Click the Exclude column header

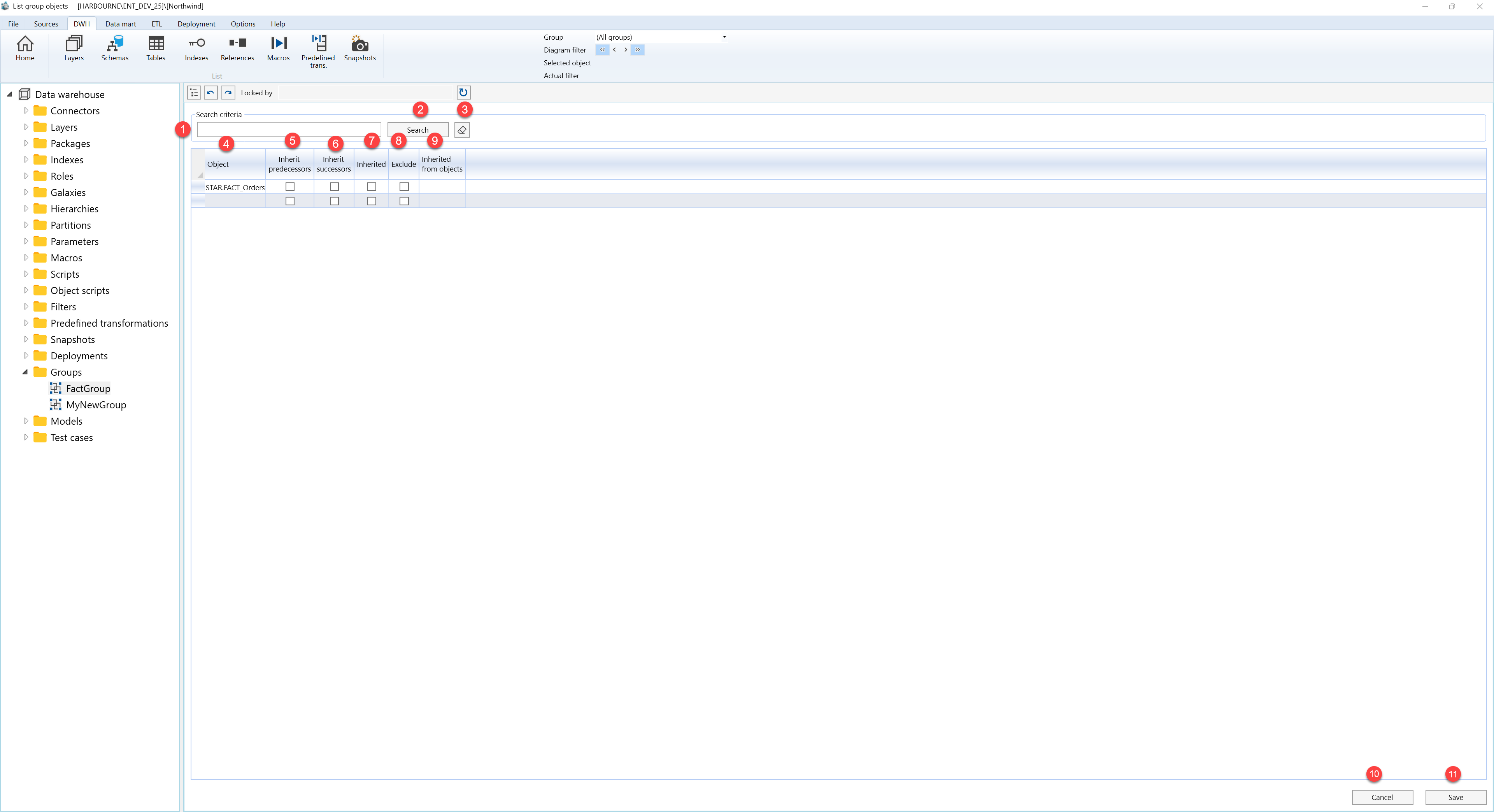pyautogui.click(x=404, y=164)
